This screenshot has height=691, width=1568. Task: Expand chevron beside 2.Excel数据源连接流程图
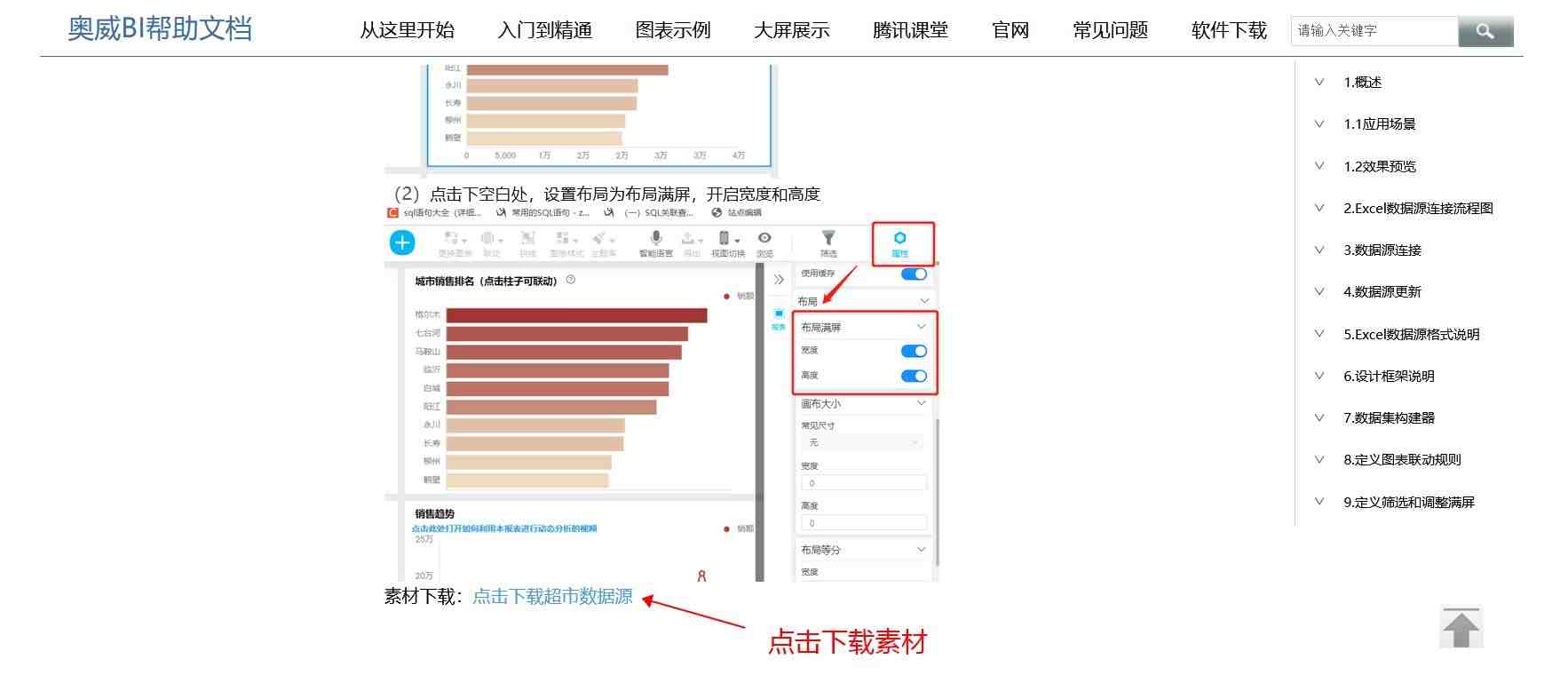(x=1319, y=208)
